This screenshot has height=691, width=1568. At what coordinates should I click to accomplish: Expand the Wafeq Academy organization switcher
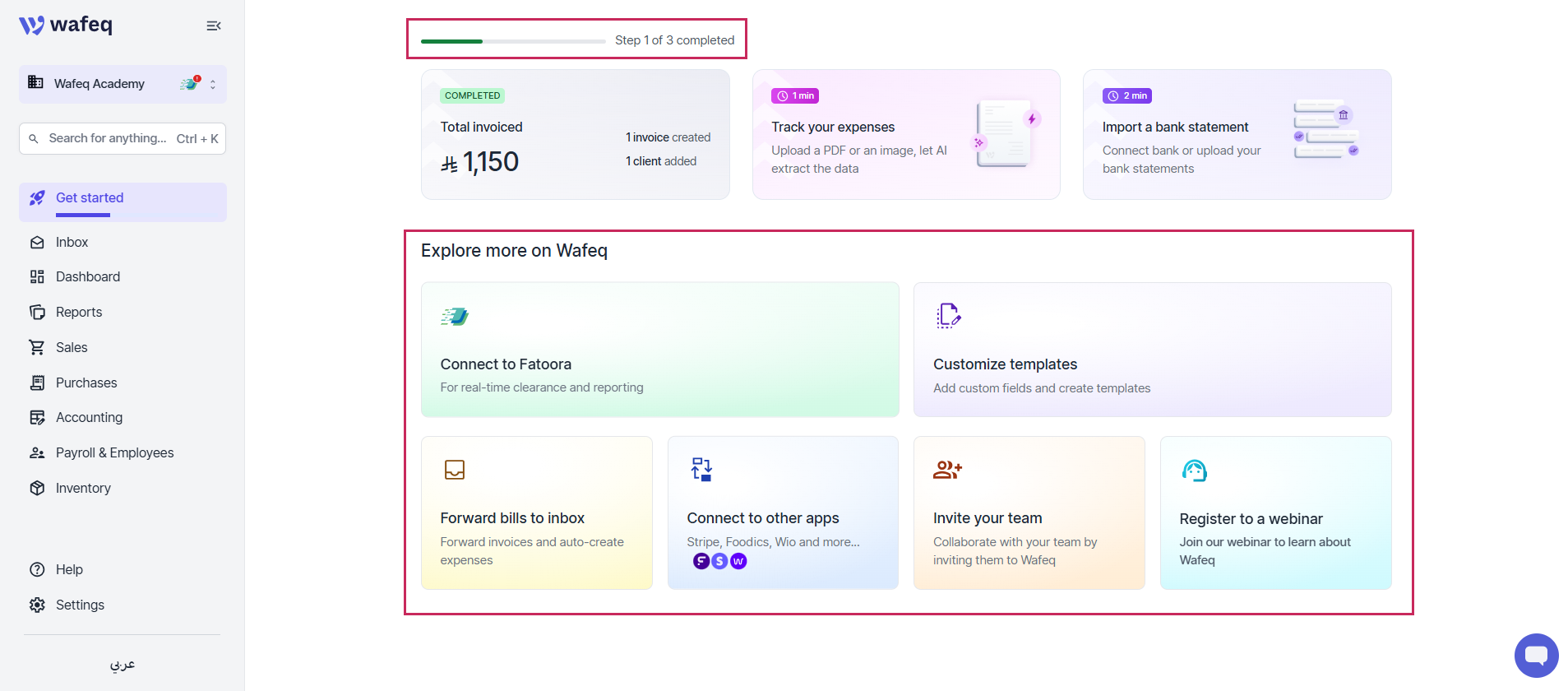(123, 84)
